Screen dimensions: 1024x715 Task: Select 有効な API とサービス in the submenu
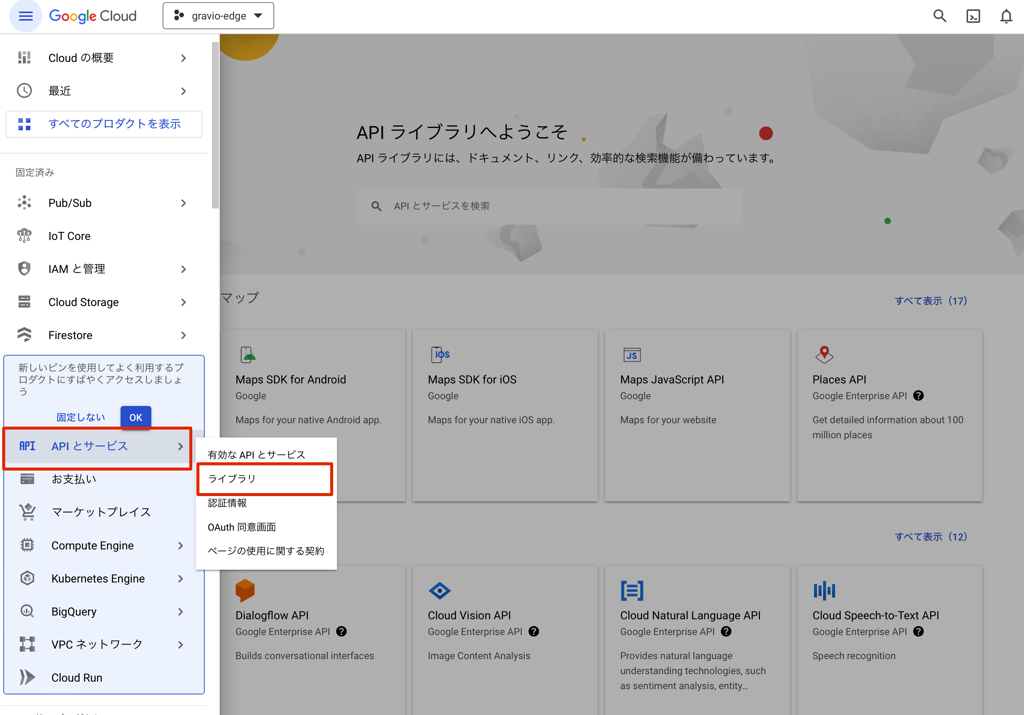tap(266, 454)
